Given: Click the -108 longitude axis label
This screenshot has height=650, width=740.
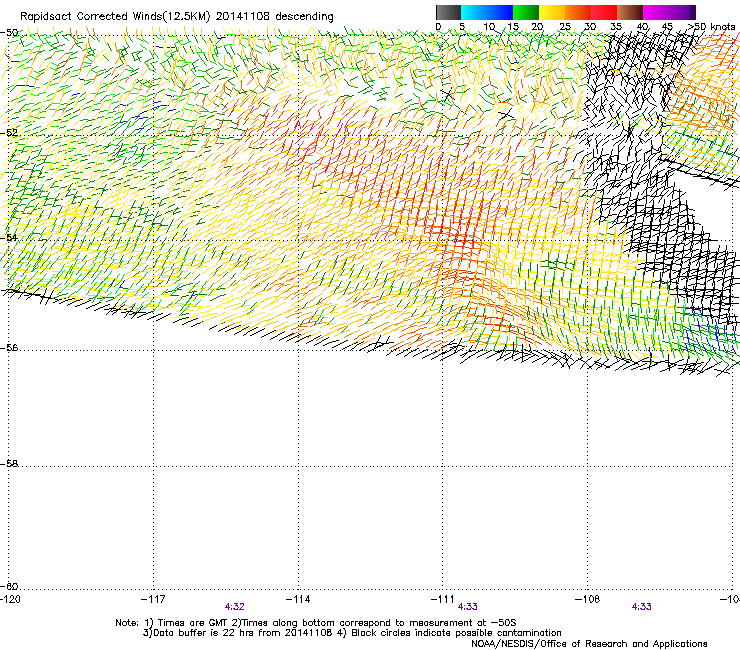Looking at the screenshot, I should [588, 599].
